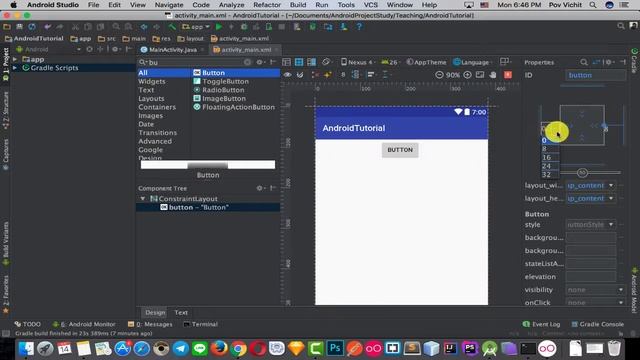Screen dimensions: 640x360
Task: Click the Zoom to Fit screen icon
Action: pyautogui.click(x=480, y=75)
